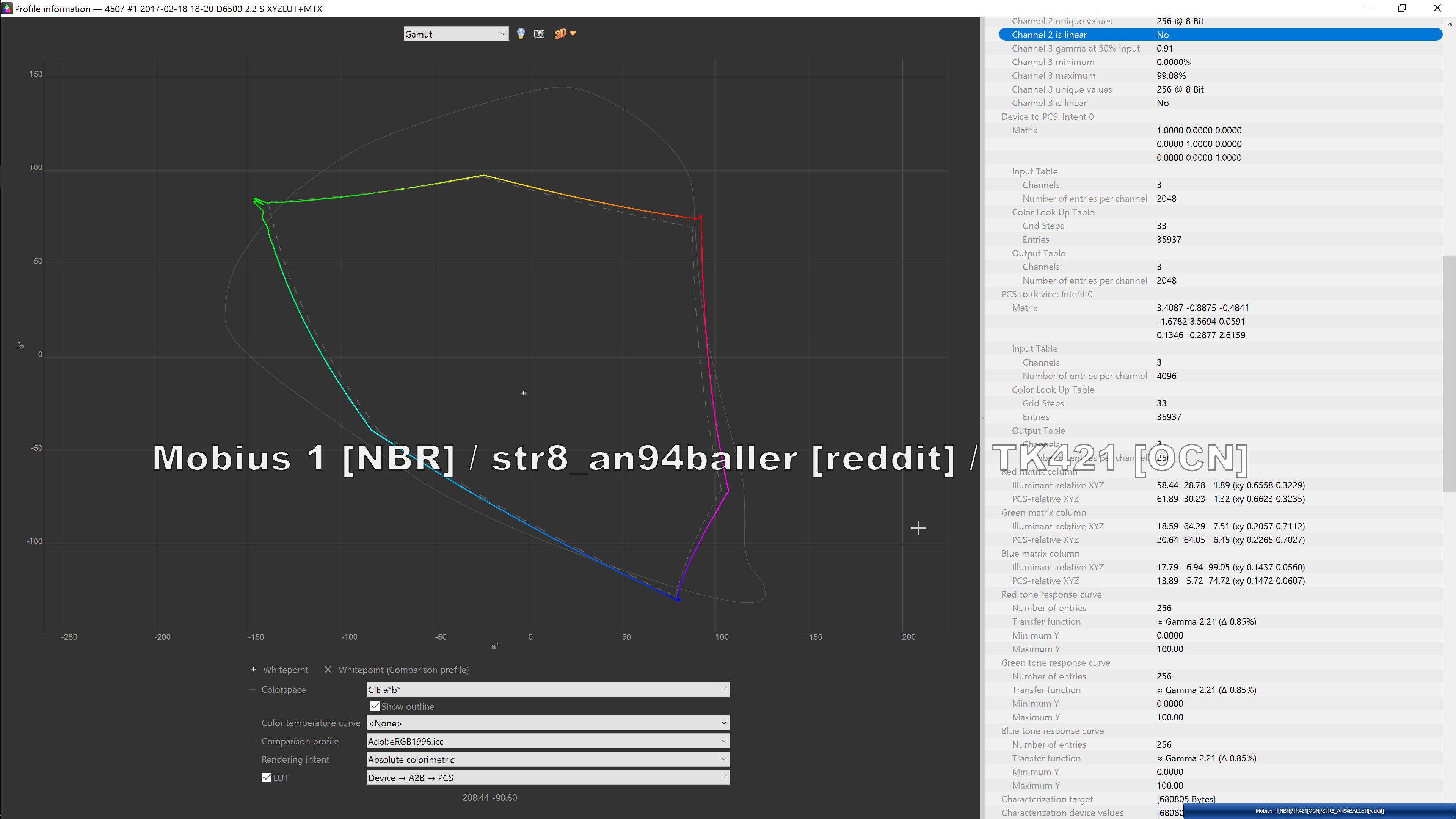The width and height of the screenshot is (1456, 819).
Task: Minimize the Profile information window
Action: pyautogui.click(x=1367, y=8)
